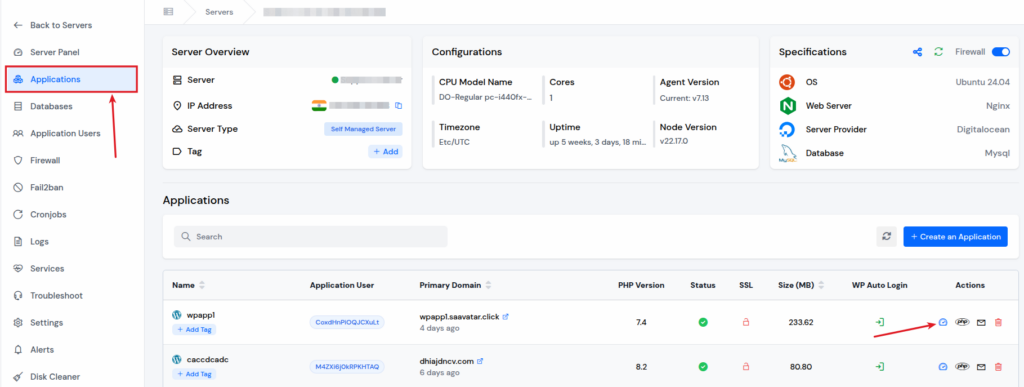Click the sidebar collapse icon in breadcrumb
Viewport: 1024px width, 387px height.
pos(168,12)
